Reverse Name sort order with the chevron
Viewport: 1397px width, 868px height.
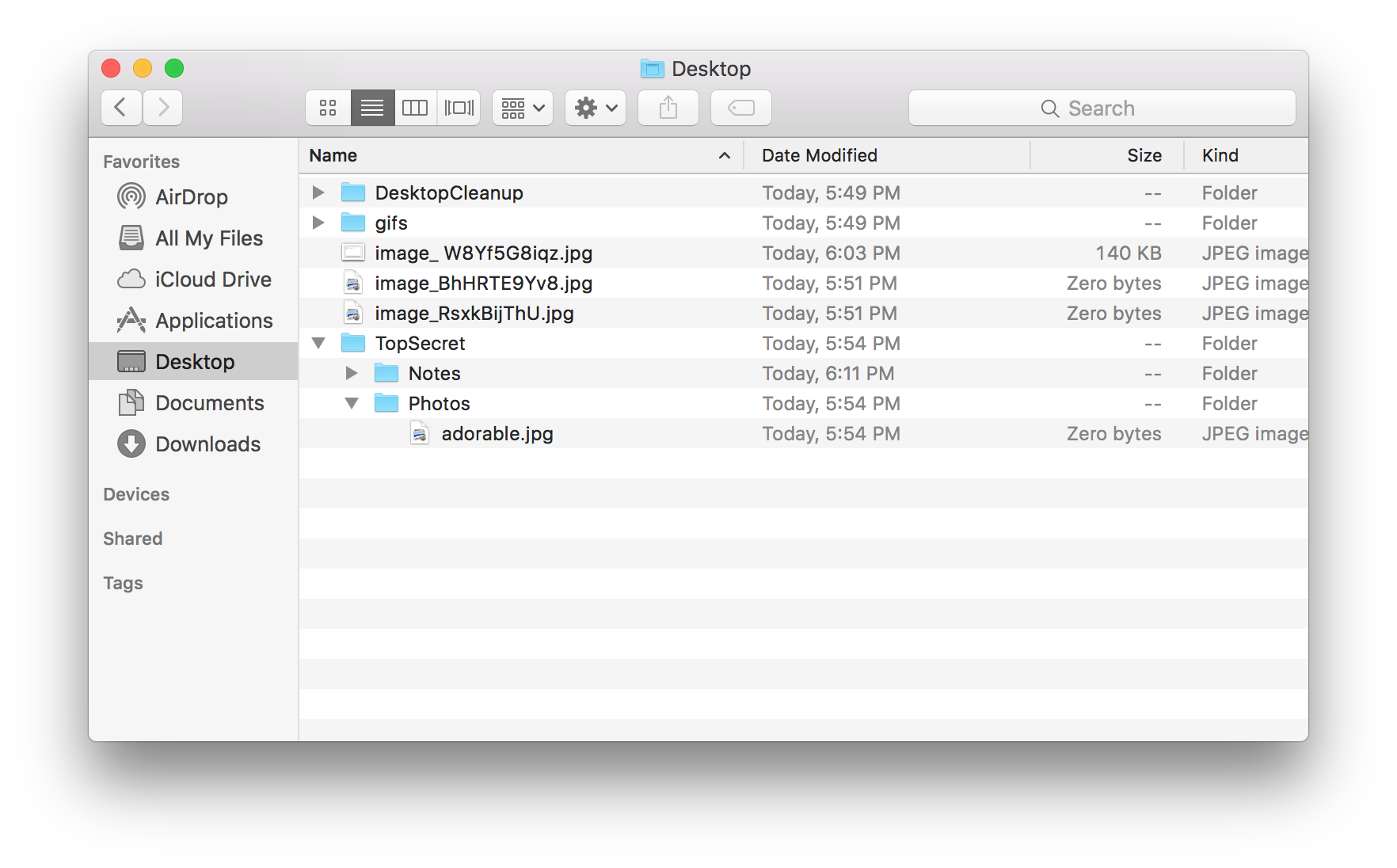click(723, 155)
